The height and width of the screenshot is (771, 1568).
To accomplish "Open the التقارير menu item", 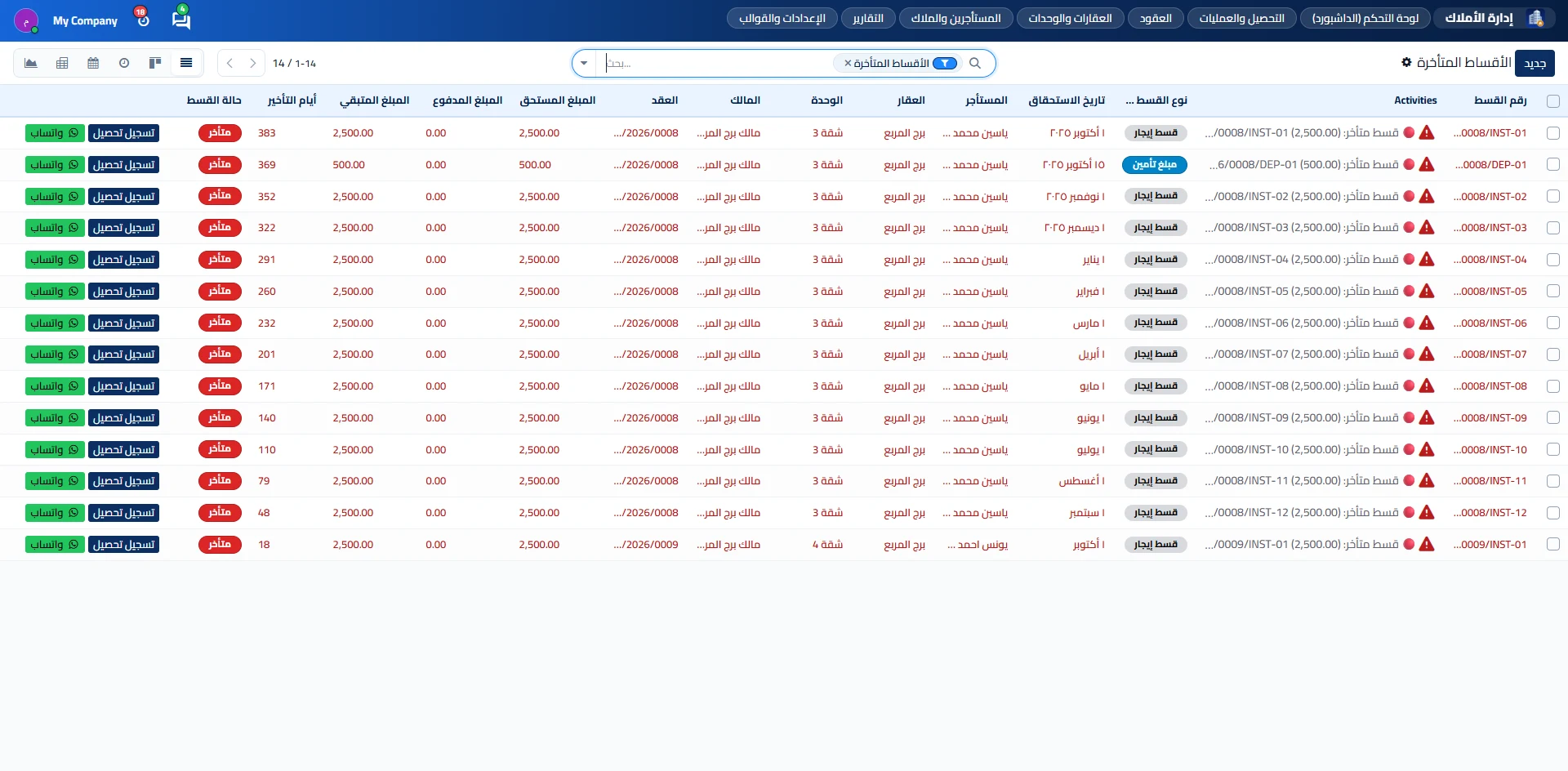I will coord(868,18).
